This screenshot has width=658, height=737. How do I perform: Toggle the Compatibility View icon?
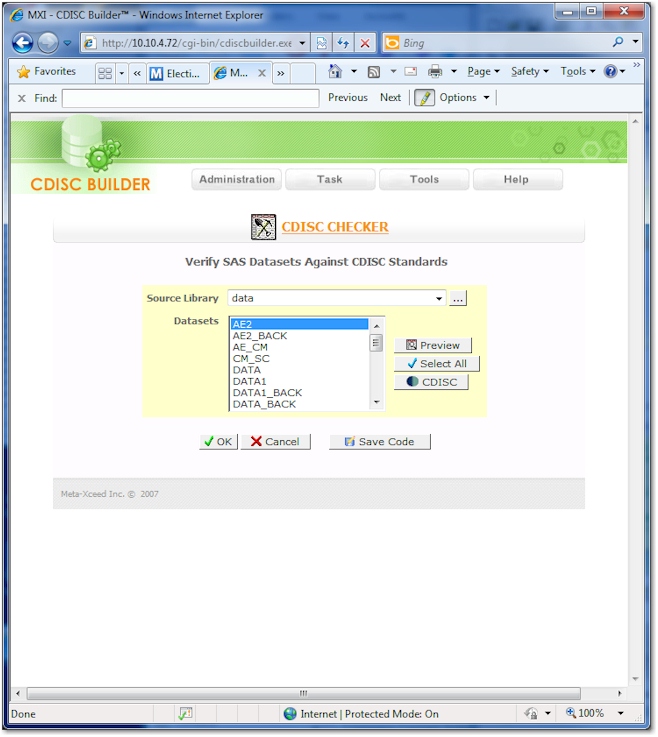click(321, 43)
